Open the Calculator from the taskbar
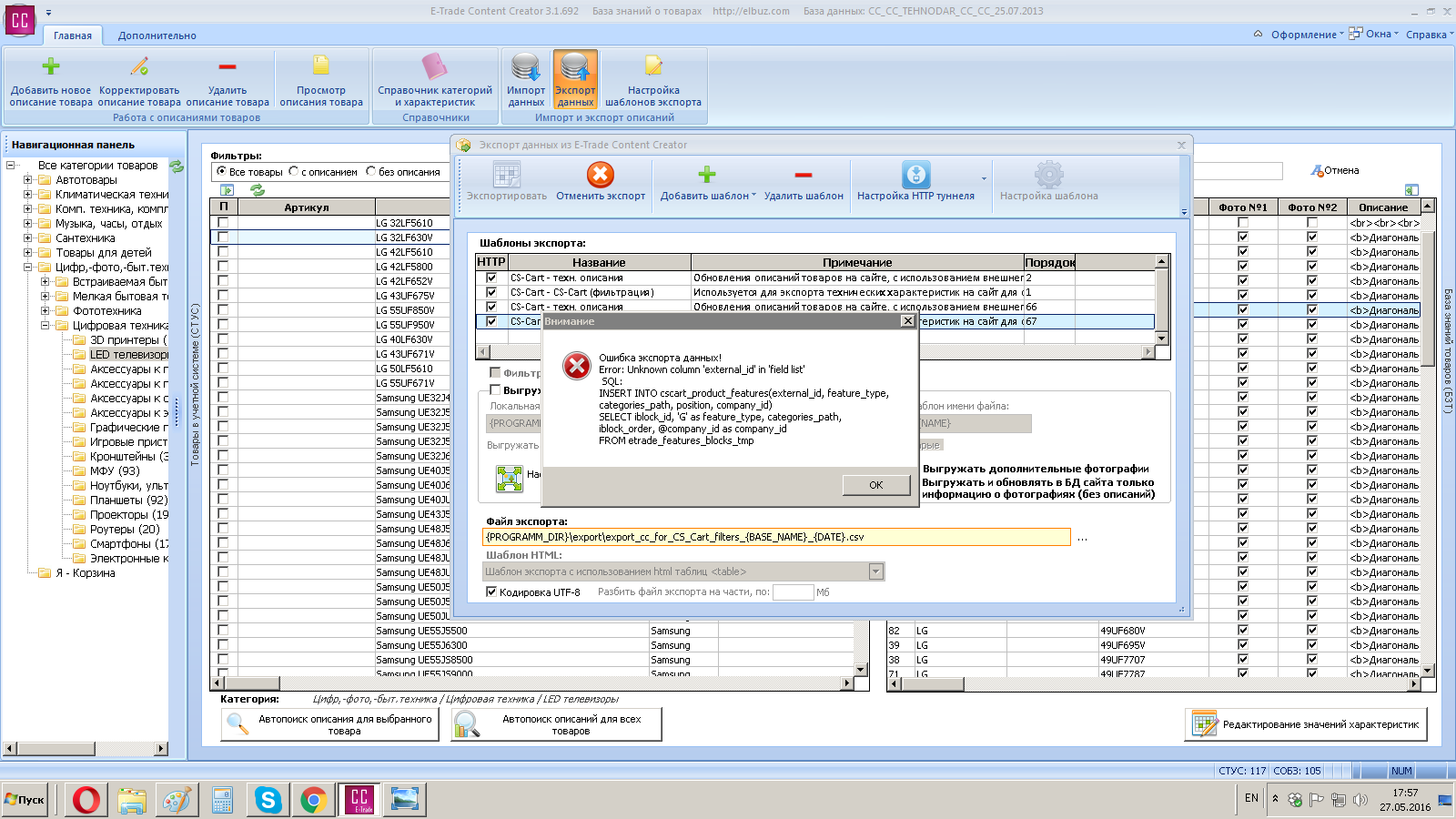 [222, 800]
